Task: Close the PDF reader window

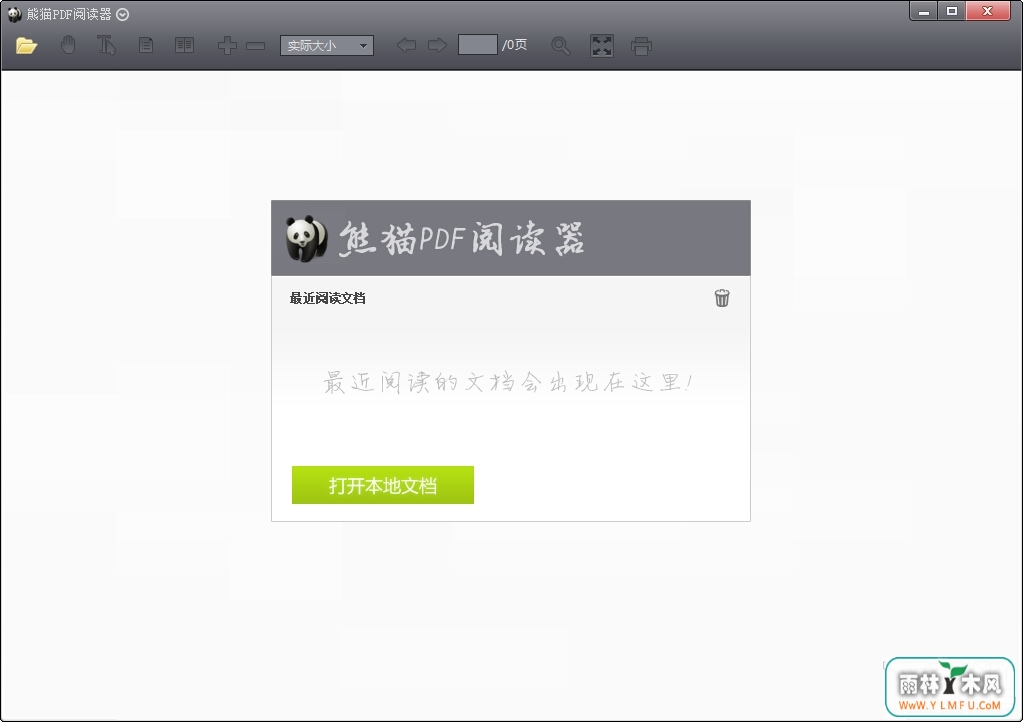Action: click(988, 11)
